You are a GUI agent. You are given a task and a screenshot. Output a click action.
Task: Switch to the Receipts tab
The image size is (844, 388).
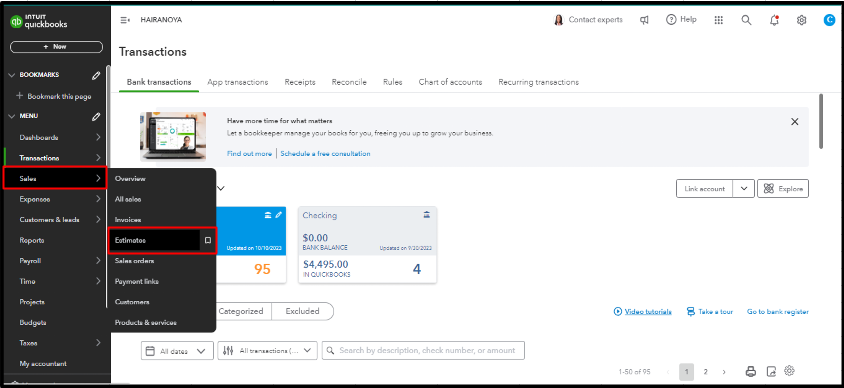pos(300,82)
